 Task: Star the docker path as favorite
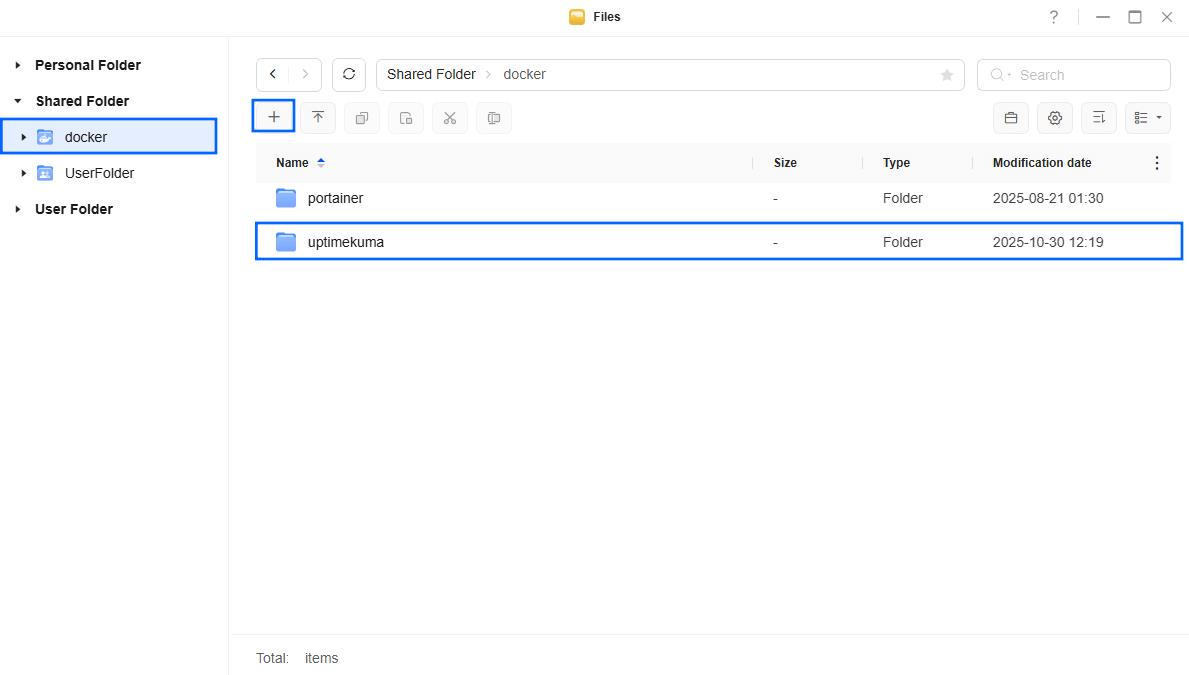(x=946, y=75)
